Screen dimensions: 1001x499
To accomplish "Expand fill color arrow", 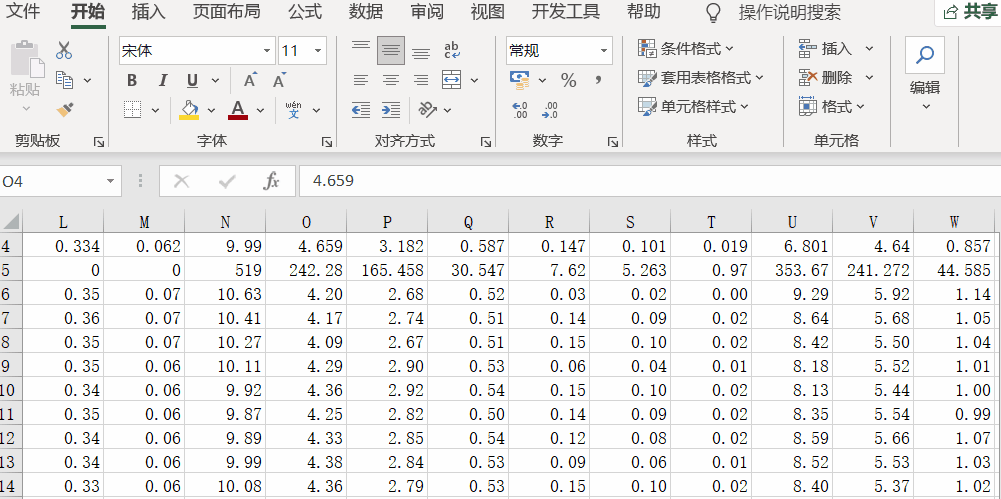I will (211, 110).
